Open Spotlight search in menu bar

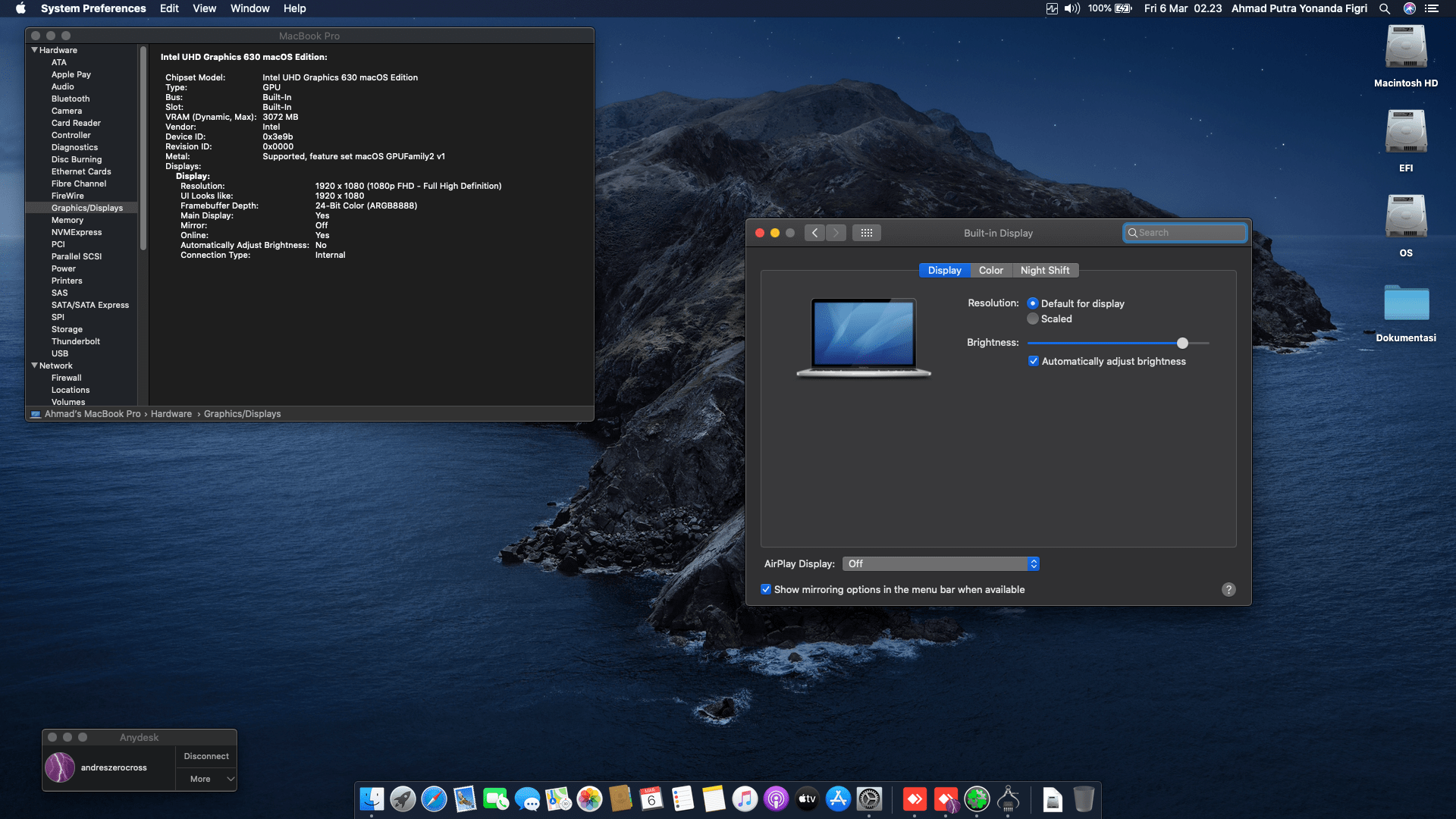[x=1385, y=8]
